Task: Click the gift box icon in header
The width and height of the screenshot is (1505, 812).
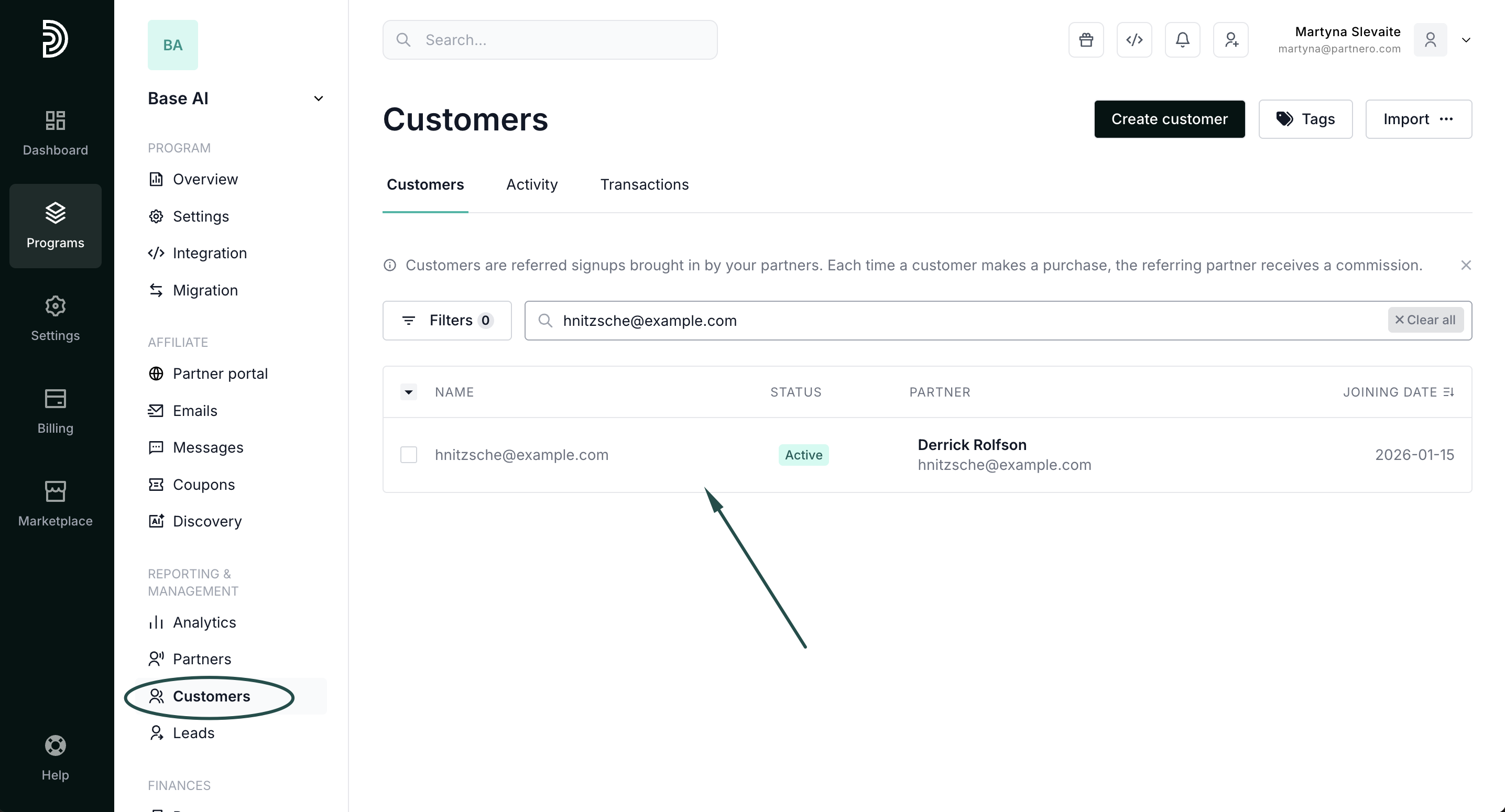Action: 1085,40
